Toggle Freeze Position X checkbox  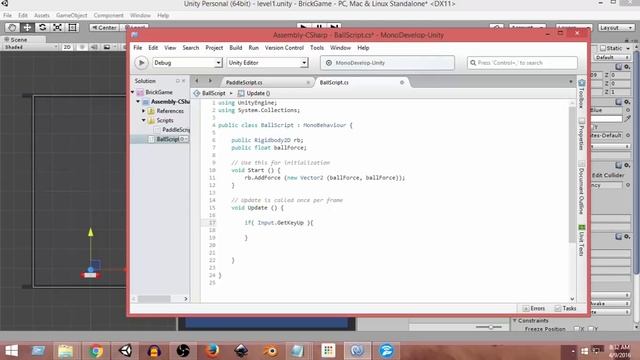point(576,329)
